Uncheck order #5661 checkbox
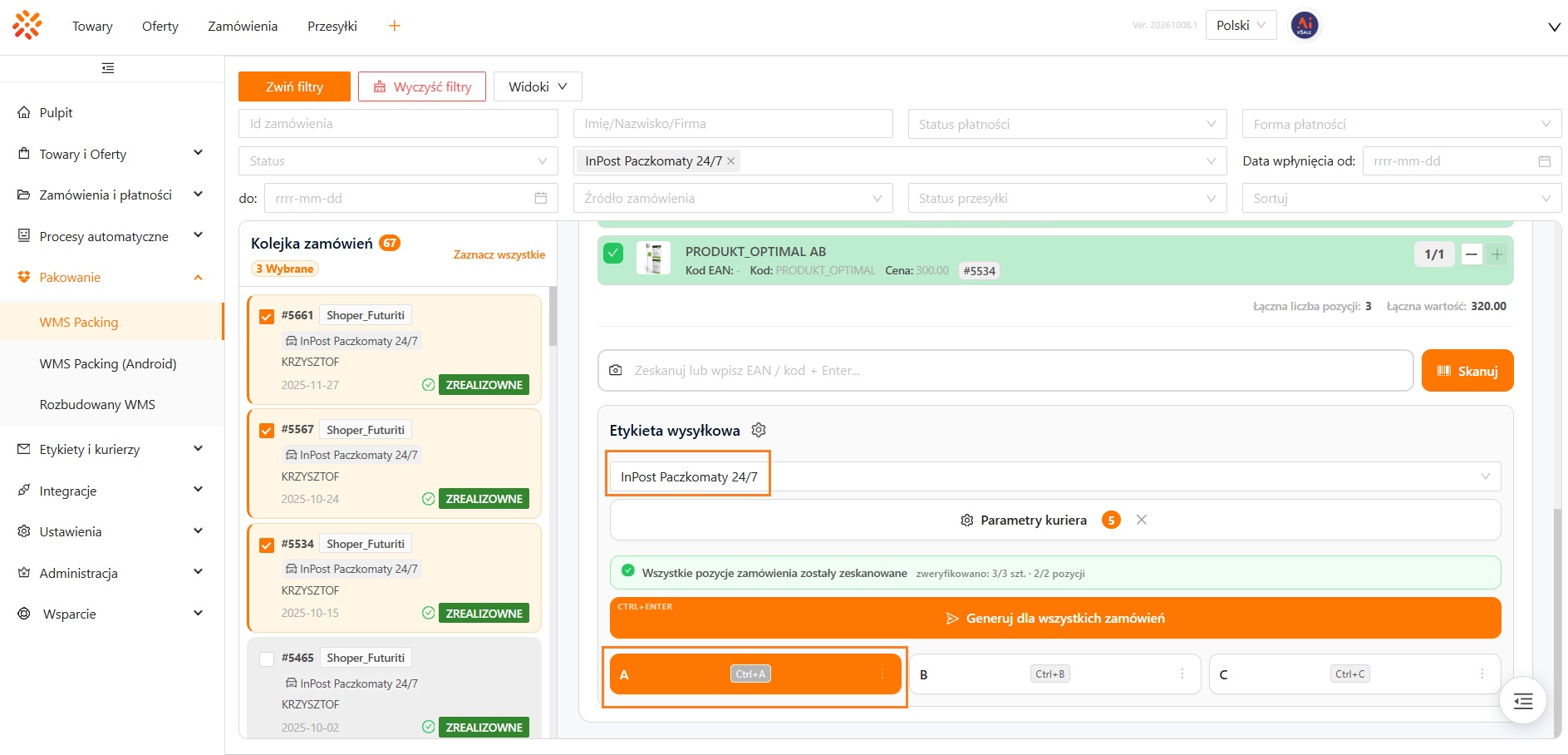Image resolution: width=1568 pixels, height=755 pixels. tap(267, 316)
